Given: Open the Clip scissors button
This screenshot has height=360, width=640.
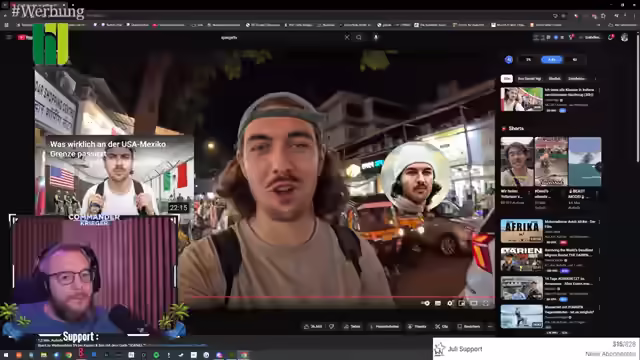Looking at the screenshot, I should (442, 327).
